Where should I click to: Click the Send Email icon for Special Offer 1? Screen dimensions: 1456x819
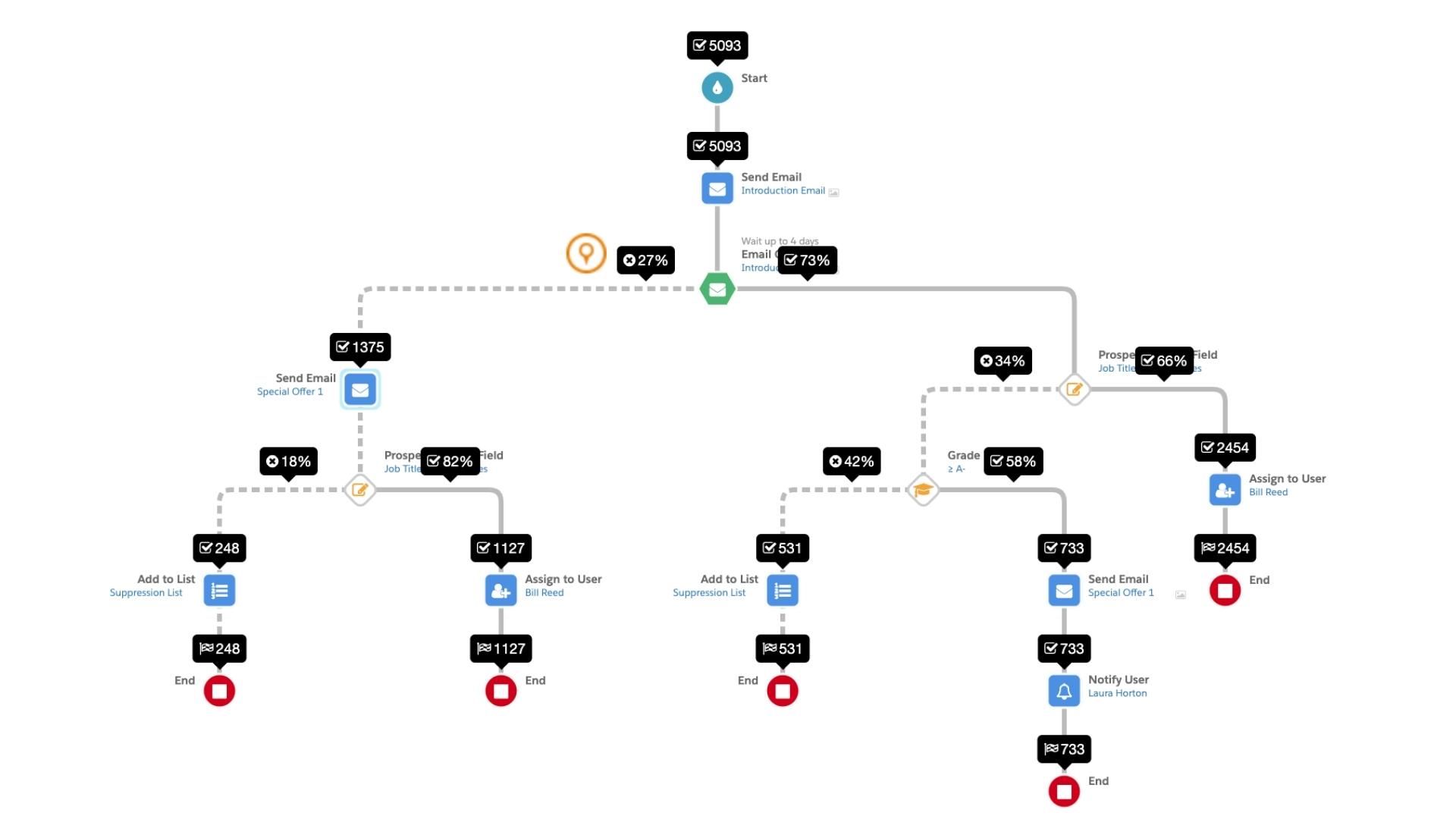point(360,390)
